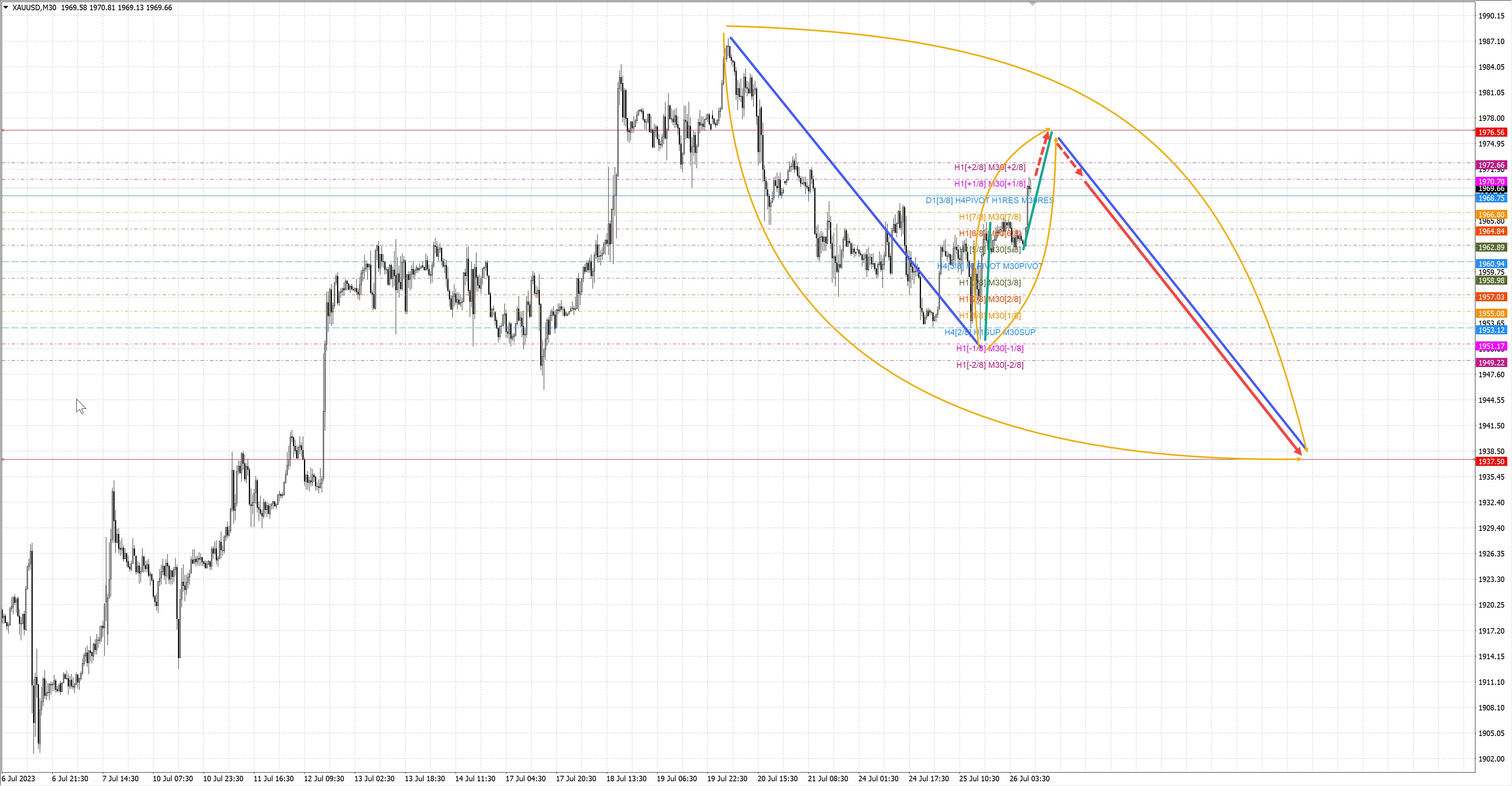Click the red 1976.56 price label
The image size is (1512, 786).
point(1491,133)
